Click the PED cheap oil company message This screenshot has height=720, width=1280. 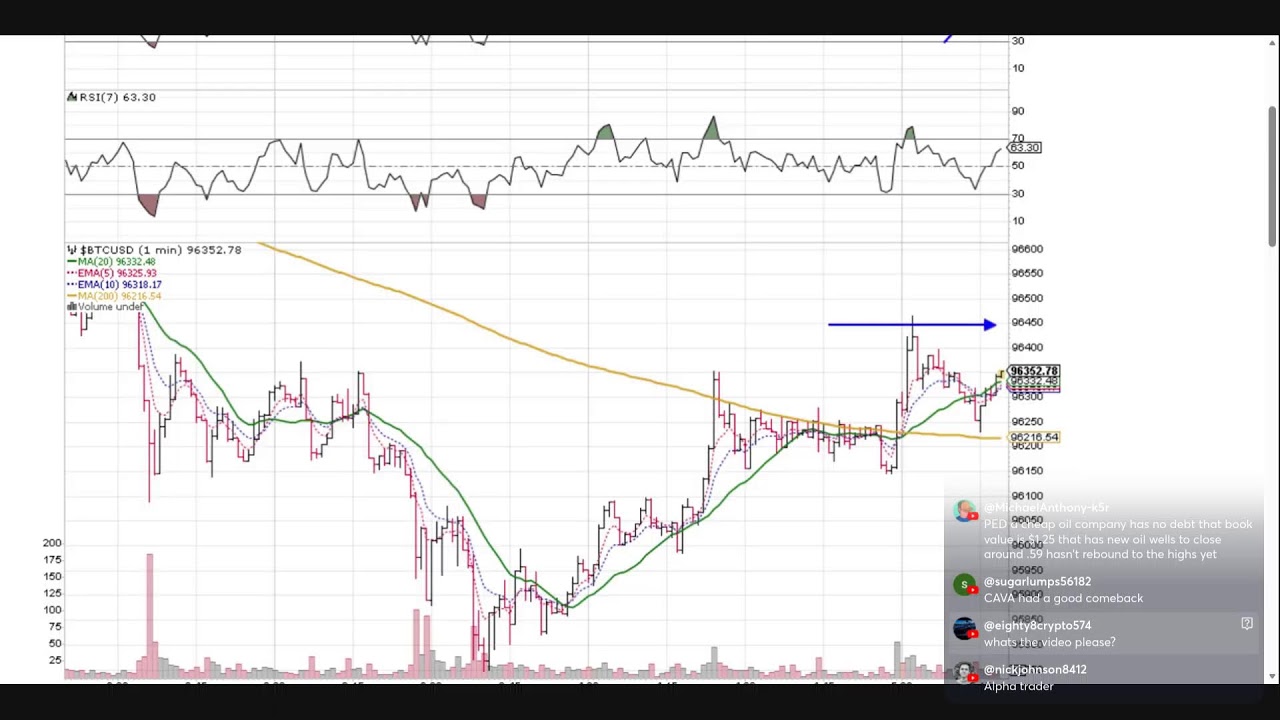(1118, 539)
